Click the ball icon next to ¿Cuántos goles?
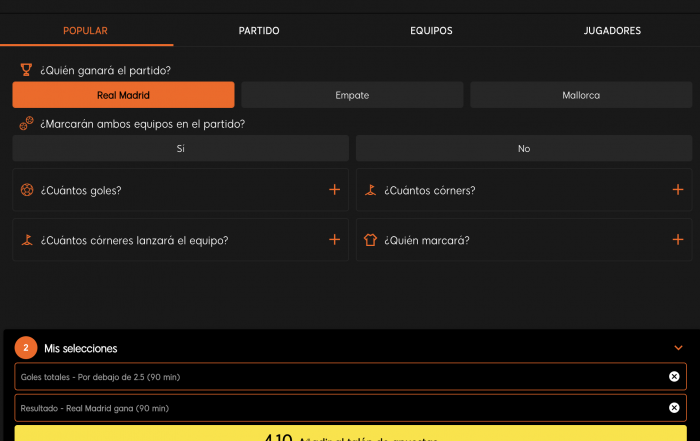This screenshot has width=700, height=441. coord(27,190)
